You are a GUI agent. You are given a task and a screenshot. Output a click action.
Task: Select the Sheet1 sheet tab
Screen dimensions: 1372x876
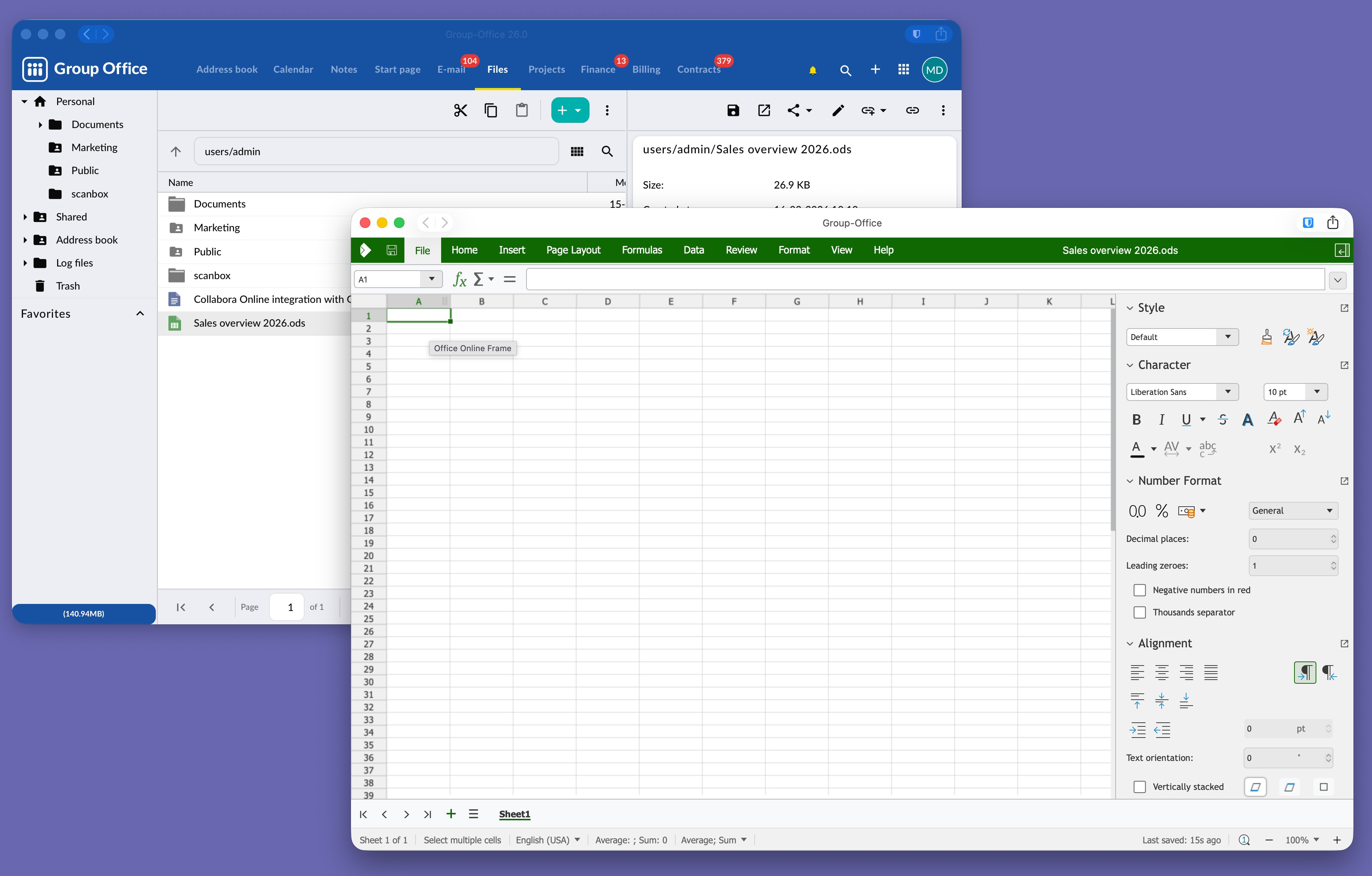tap(514, 814)
